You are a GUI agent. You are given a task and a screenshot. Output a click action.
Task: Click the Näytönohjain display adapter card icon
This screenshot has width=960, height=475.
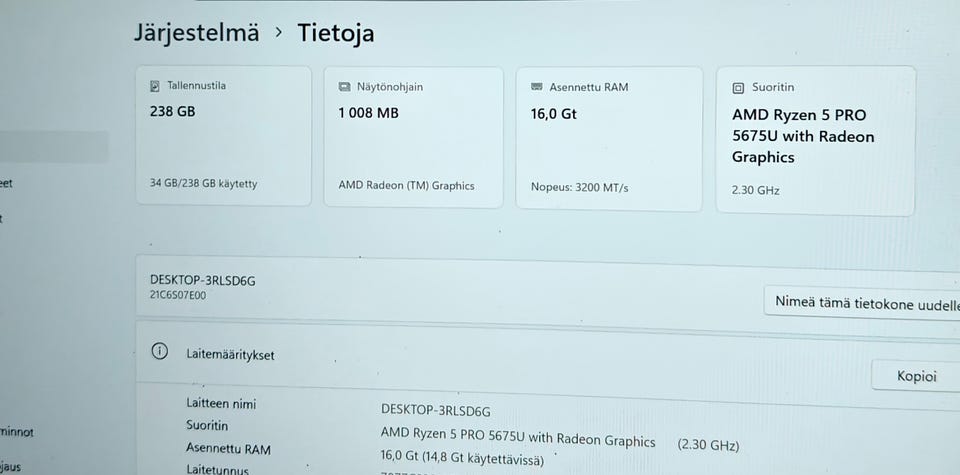coord(345,87)
